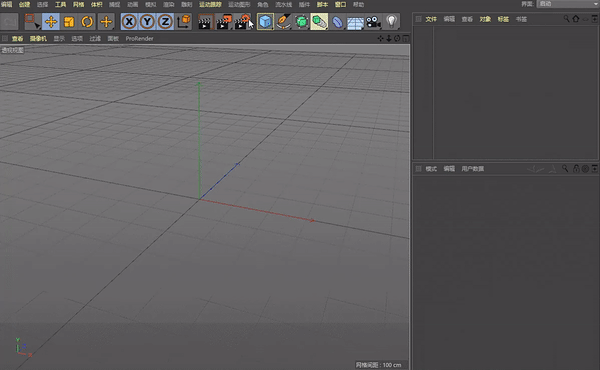Viewport: 600px width, 370px height.
Task: Toggle Z axis lock
Action: click(165, 22)
